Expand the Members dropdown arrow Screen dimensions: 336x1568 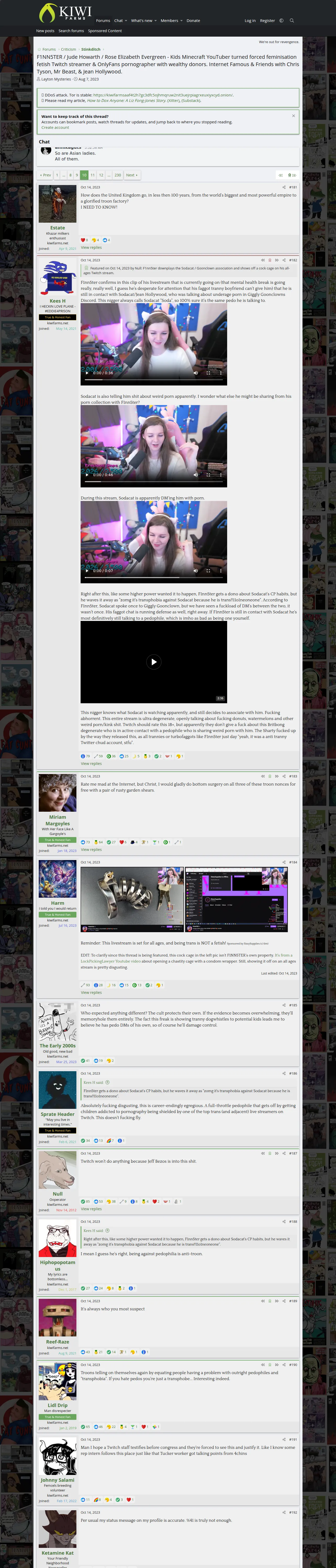[182, 21]
